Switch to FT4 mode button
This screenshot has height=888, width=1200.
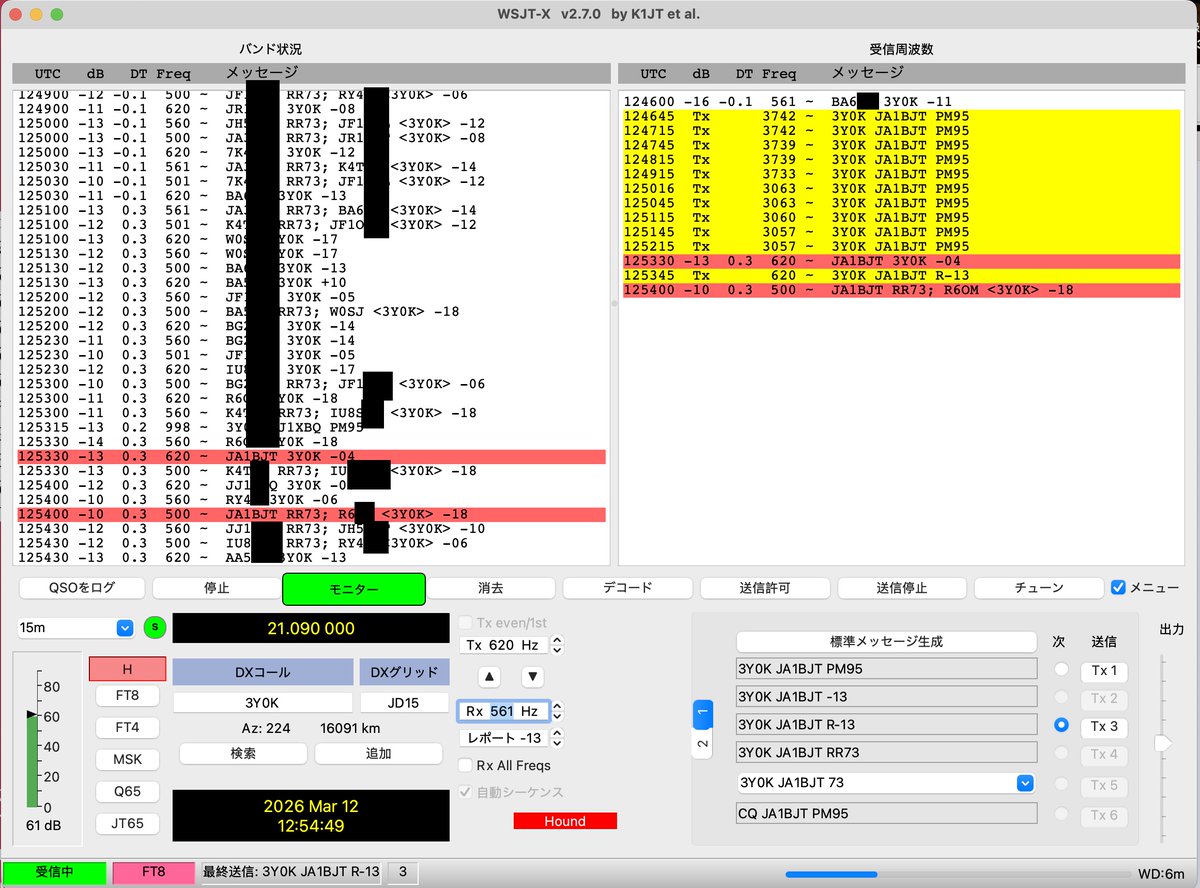pyautogui.click(x=127, y=727)
